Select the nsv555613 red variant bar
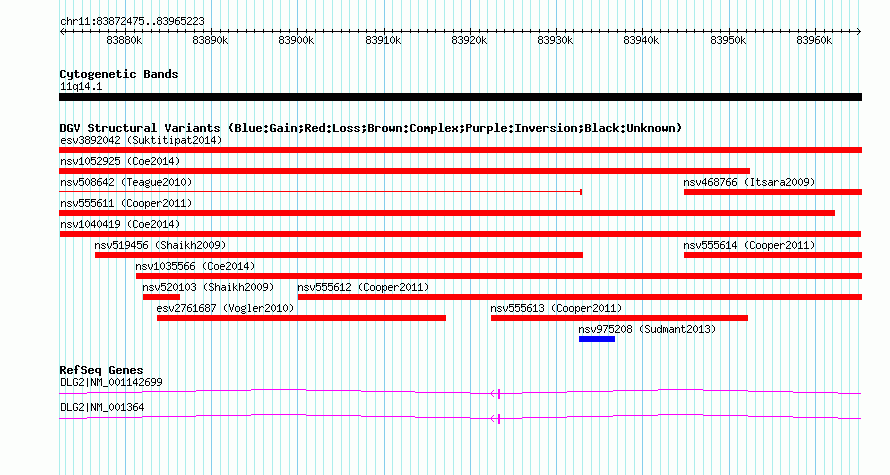Viewport: 890px width, 475px height. point(619,318)
